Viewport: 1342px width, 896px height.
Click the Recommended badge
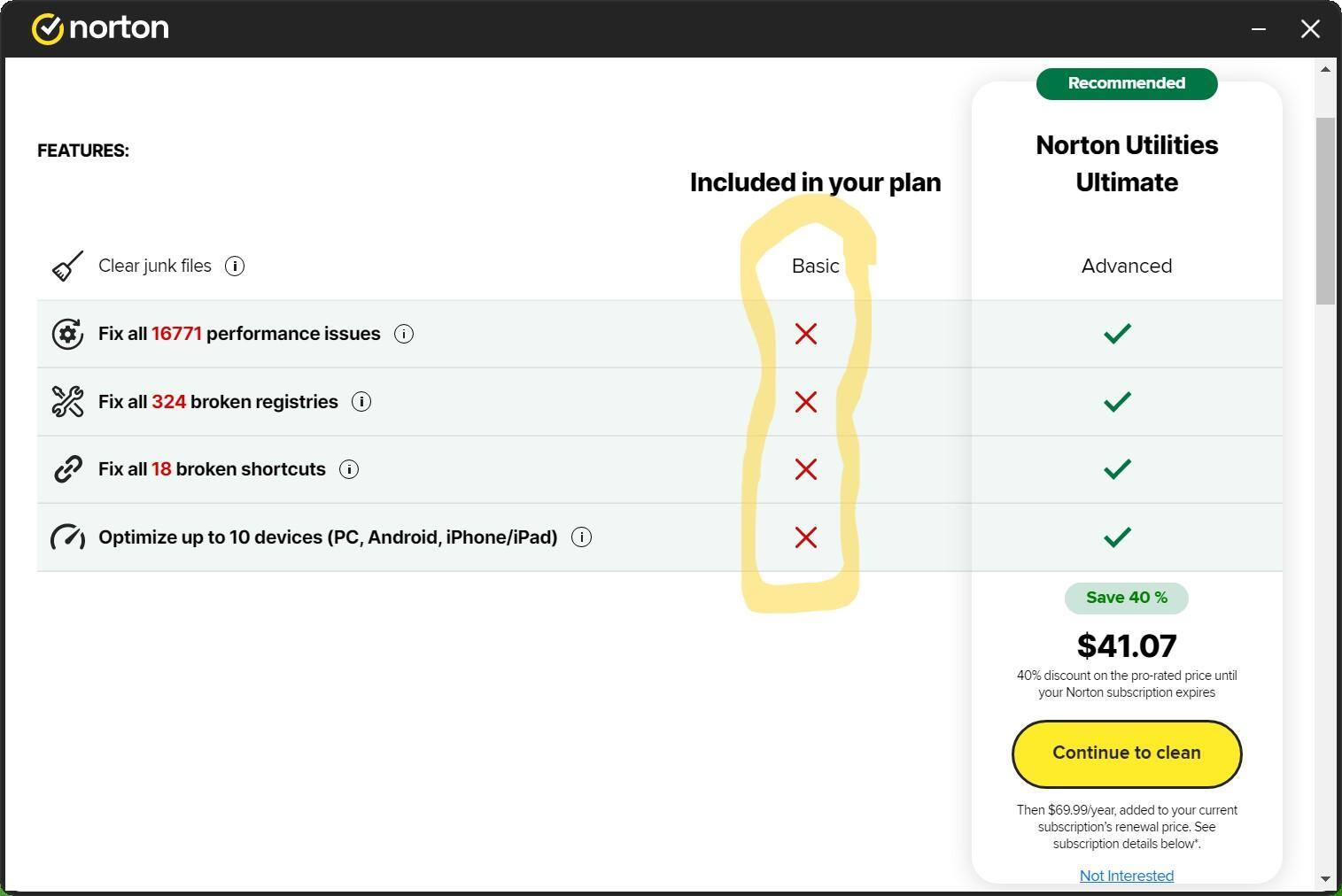[1126, 83]
